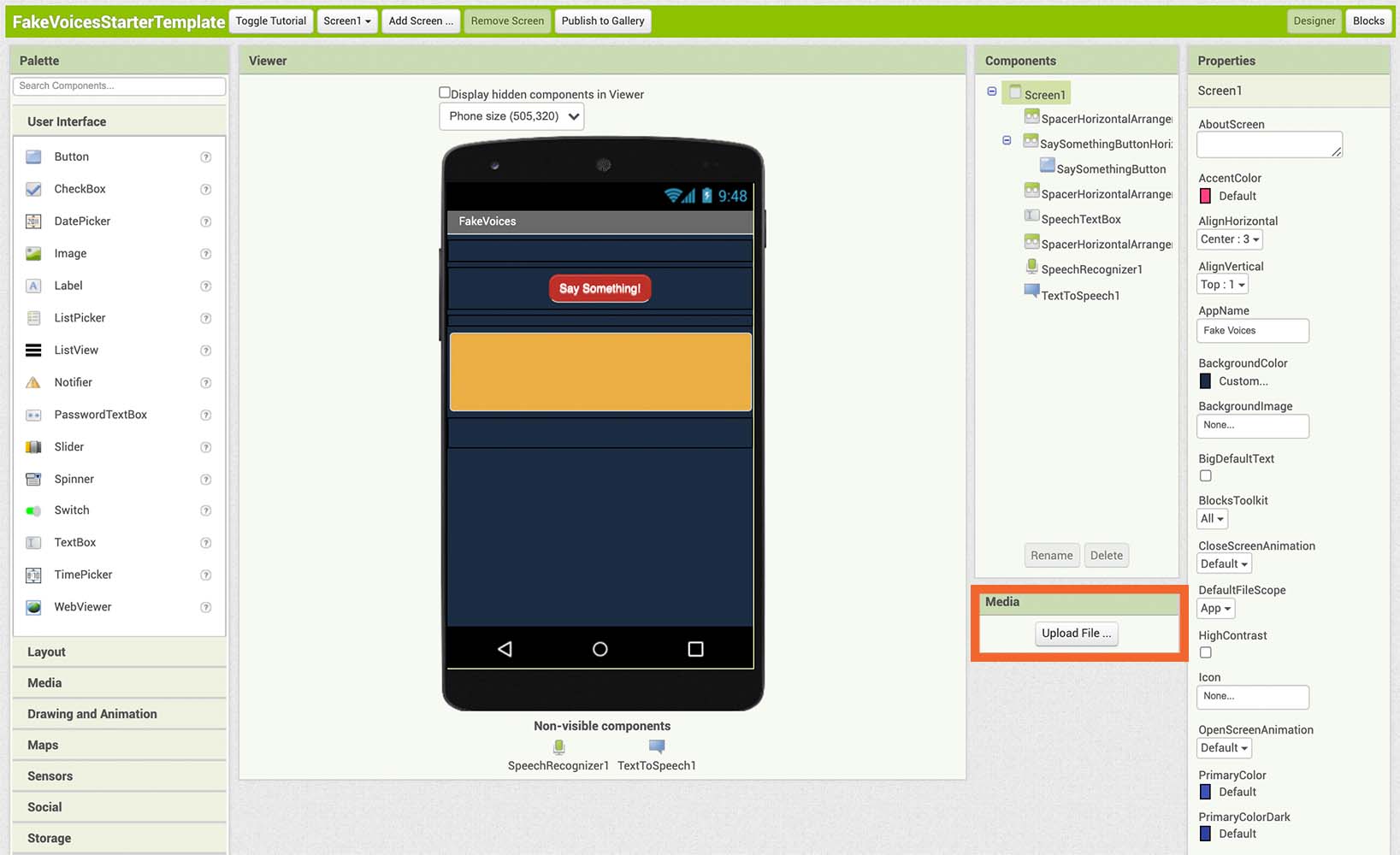Screen dimensions: 1400x855
Task: Select the Notifier warning icon
Action: 33,382
